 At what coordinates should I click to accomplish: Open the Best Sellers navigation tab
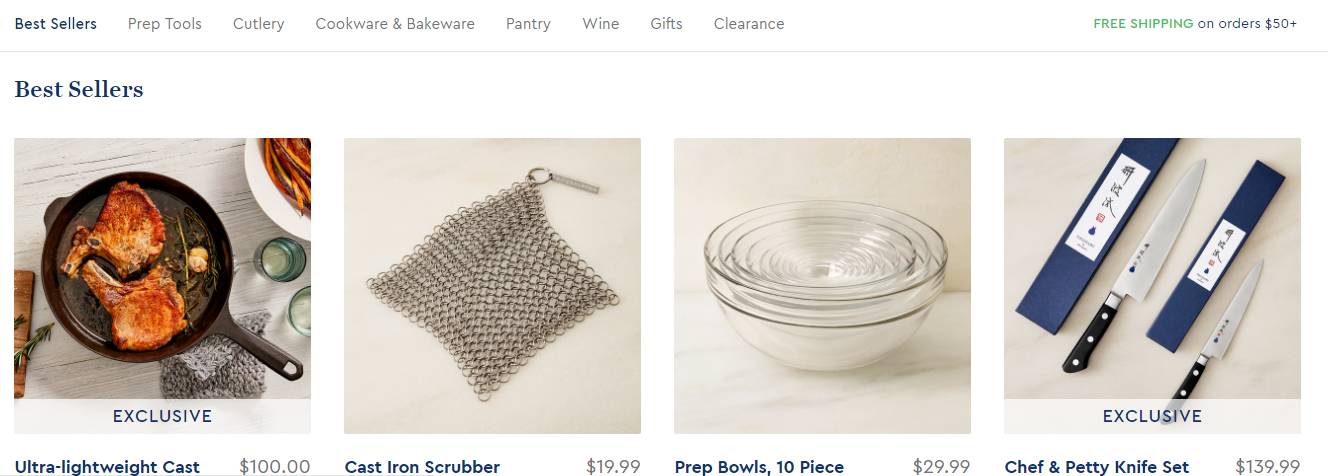[x=55, y=24]
